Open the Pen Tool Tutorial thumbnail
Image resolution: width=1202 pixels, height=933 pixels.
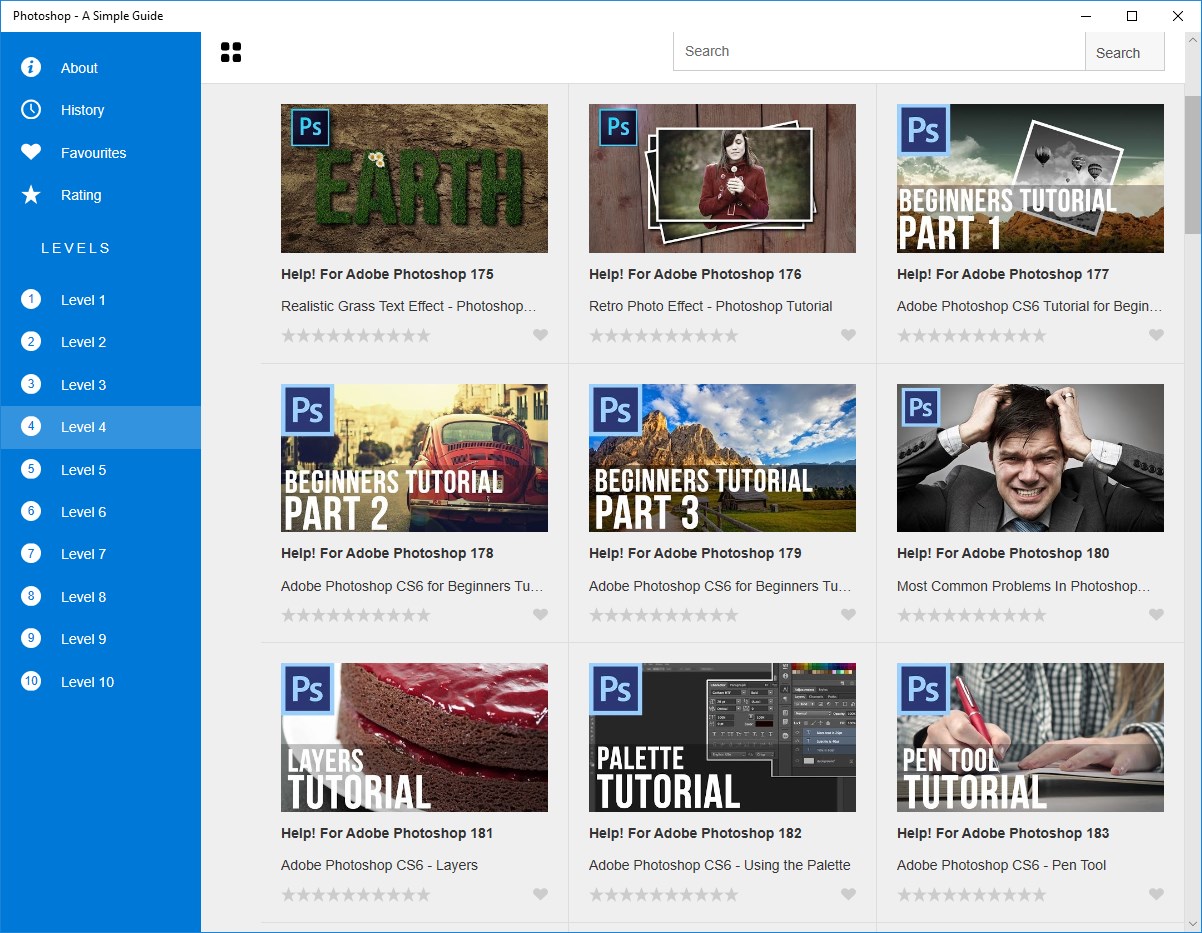tap(1030, 737)
